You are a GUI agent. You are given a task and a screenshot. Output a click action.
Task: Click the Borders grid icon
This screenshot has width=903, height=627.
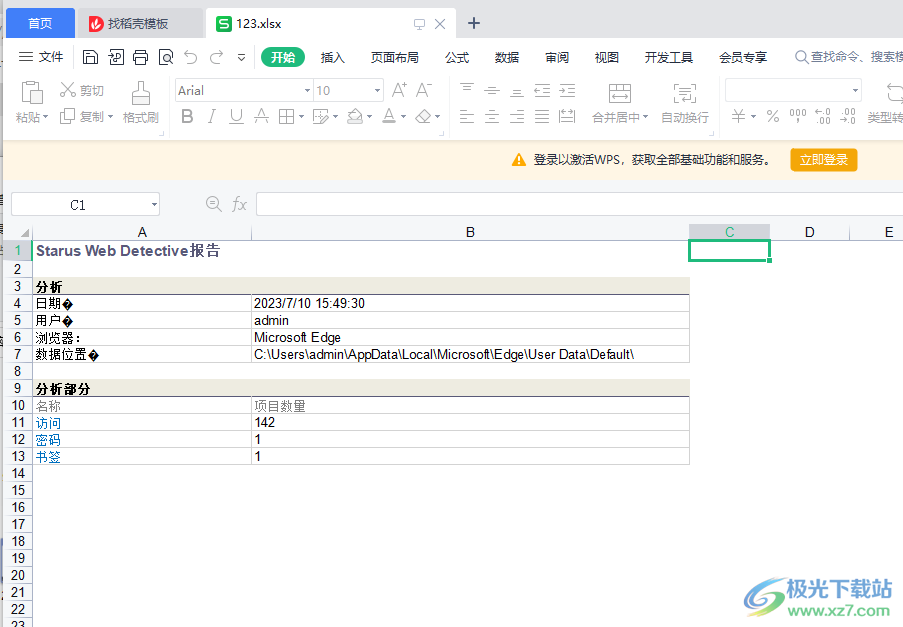click(286, 116)
